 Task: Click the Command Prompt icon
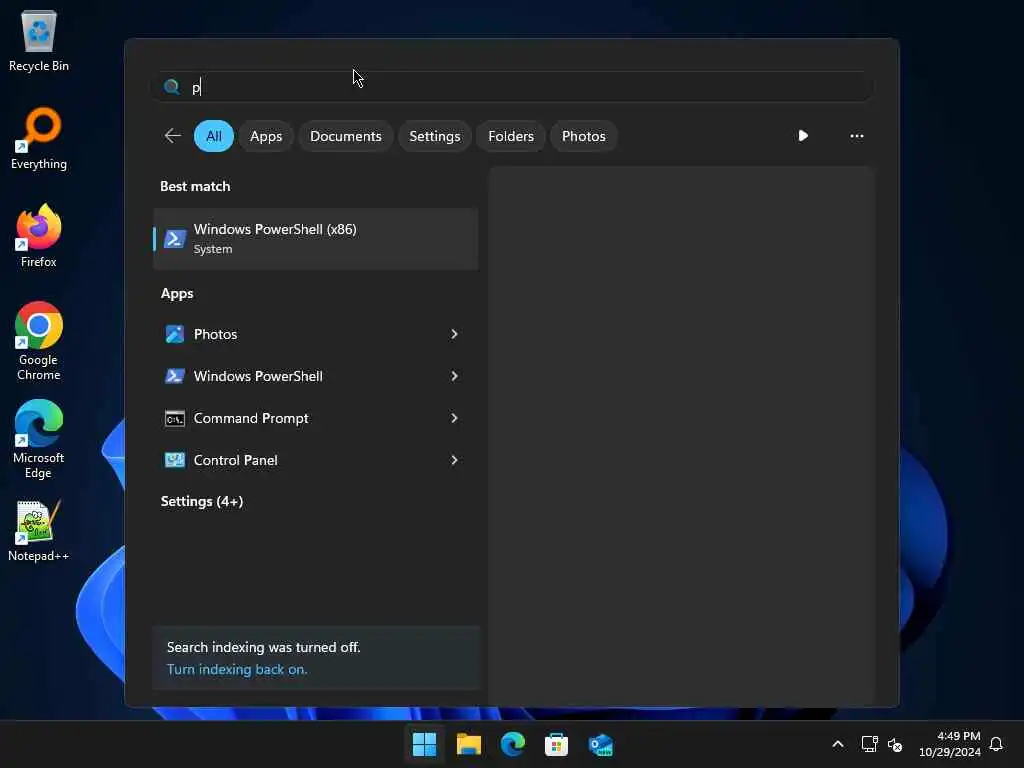pos(175,419)
